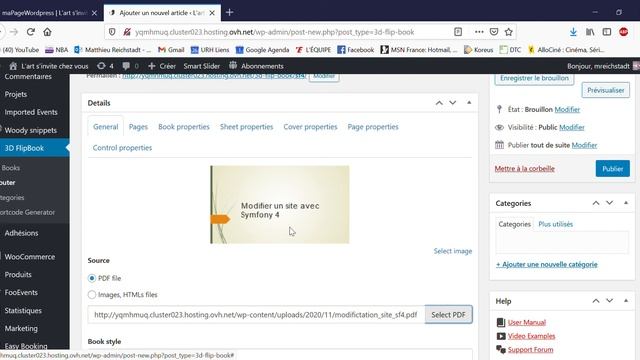The height and width of the screenshot is (360, 640).
Task: Collapse the Help panel triangle
Action: (626, 301)
